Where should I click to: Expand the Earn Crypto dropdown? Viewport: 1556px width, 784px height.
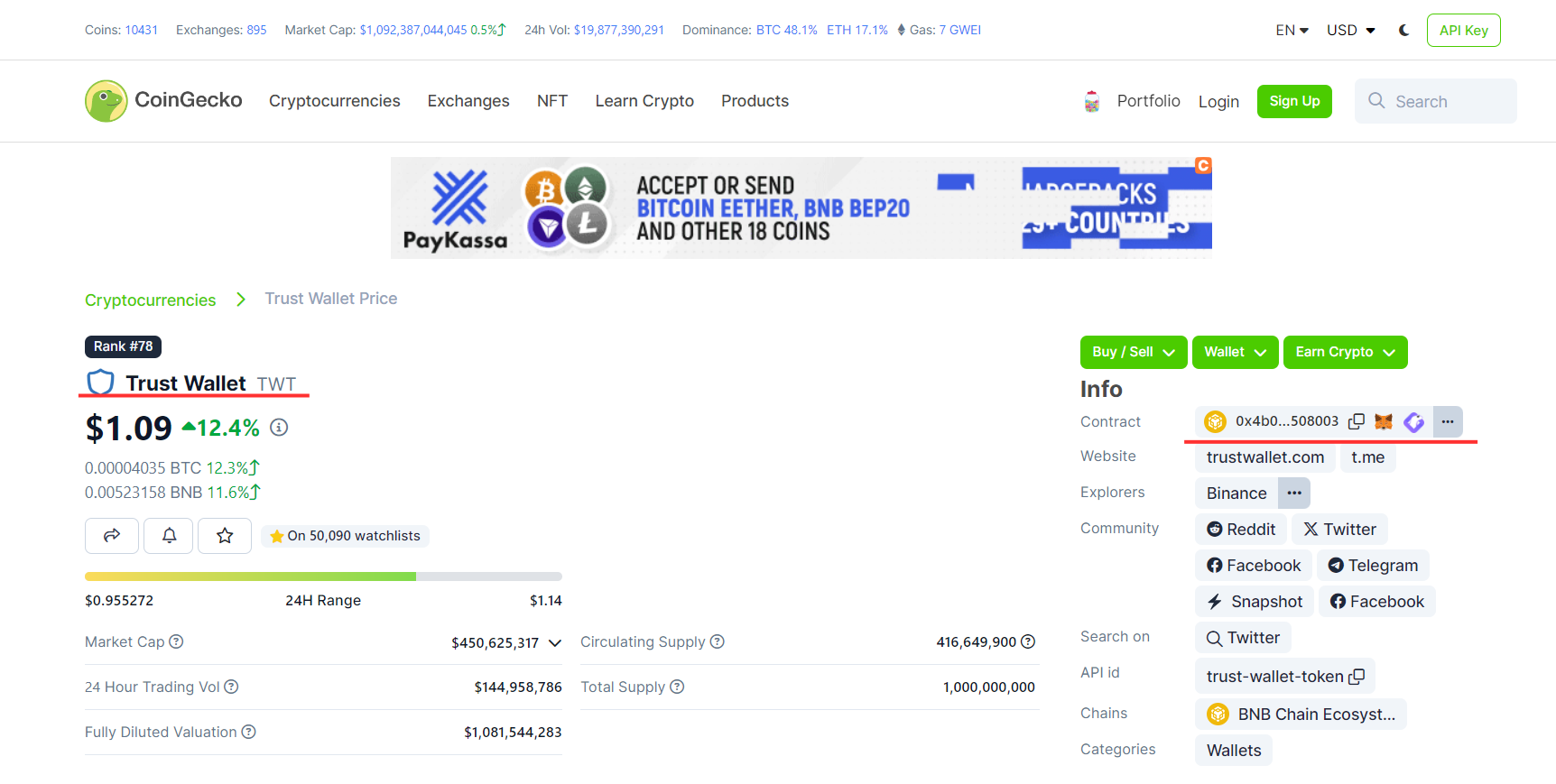pyautogui.click(x=1346, y=352)
